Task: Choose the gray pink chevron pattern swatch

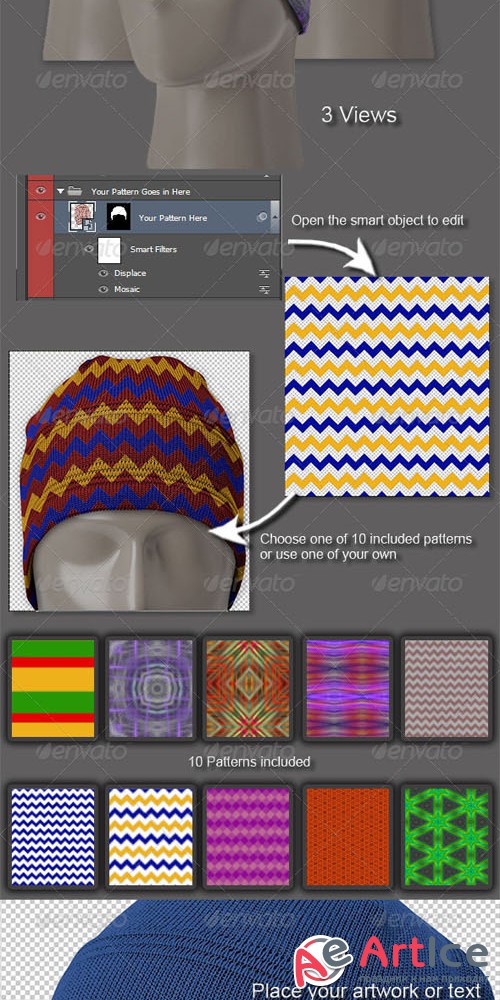Action: [446, 688]
